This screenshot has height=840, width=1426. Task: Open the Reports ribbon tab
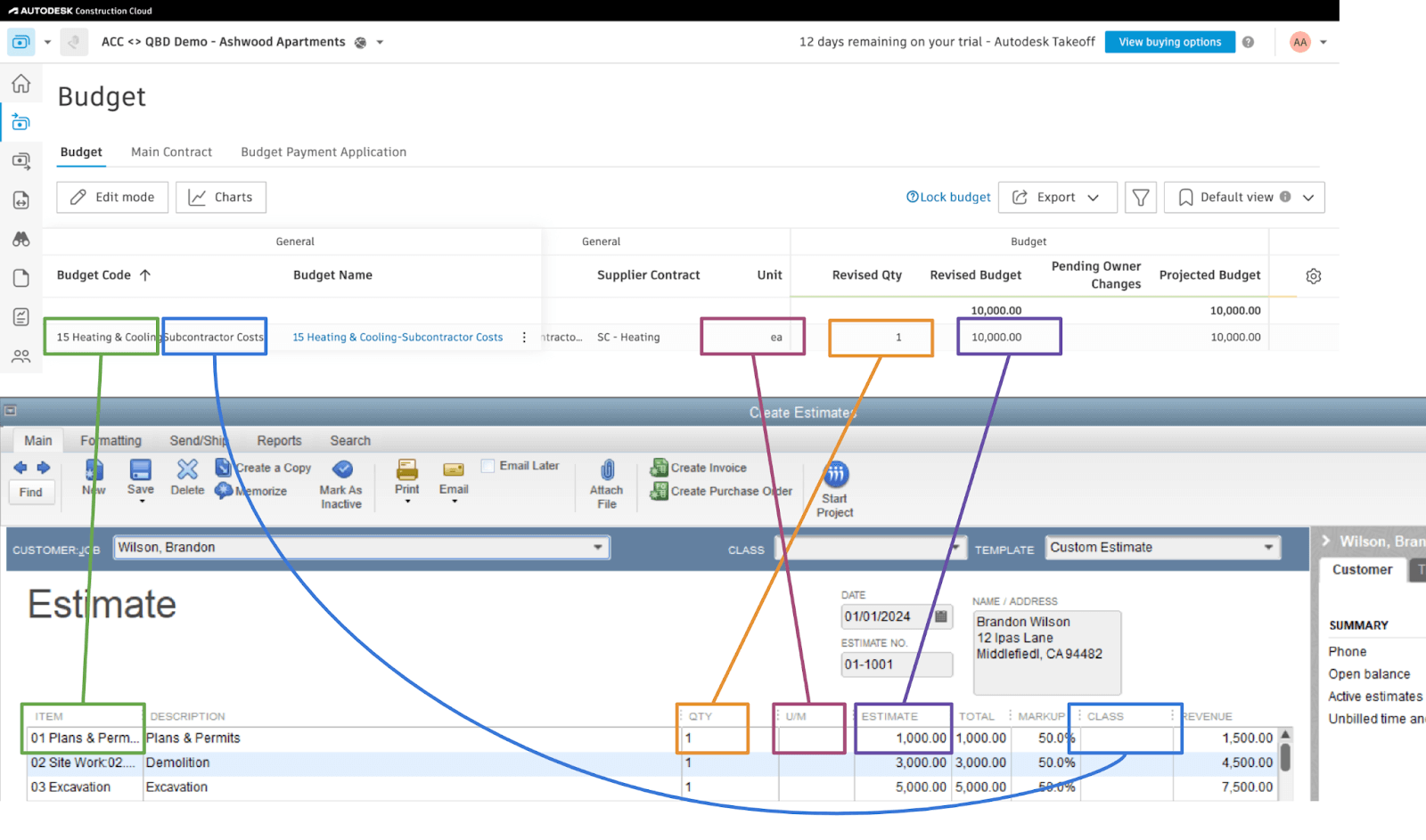279,441
